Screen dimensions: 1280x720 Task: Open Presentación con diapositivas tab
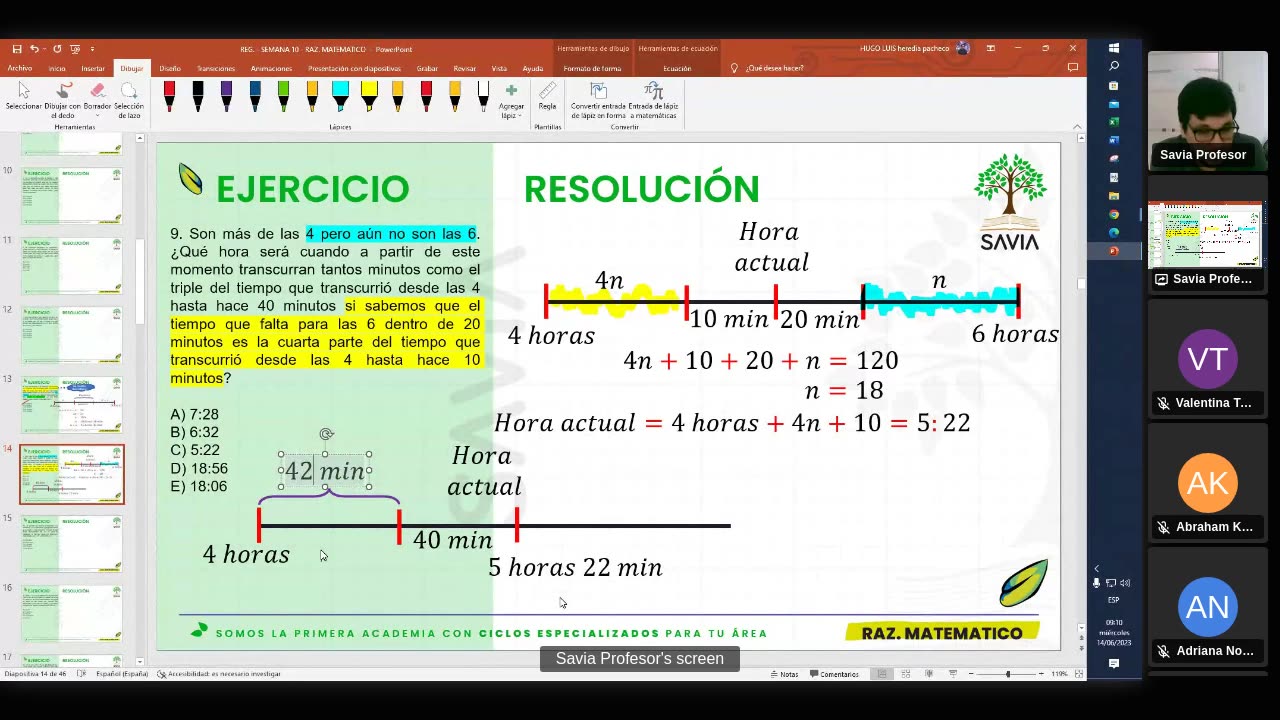pos(354,68)
